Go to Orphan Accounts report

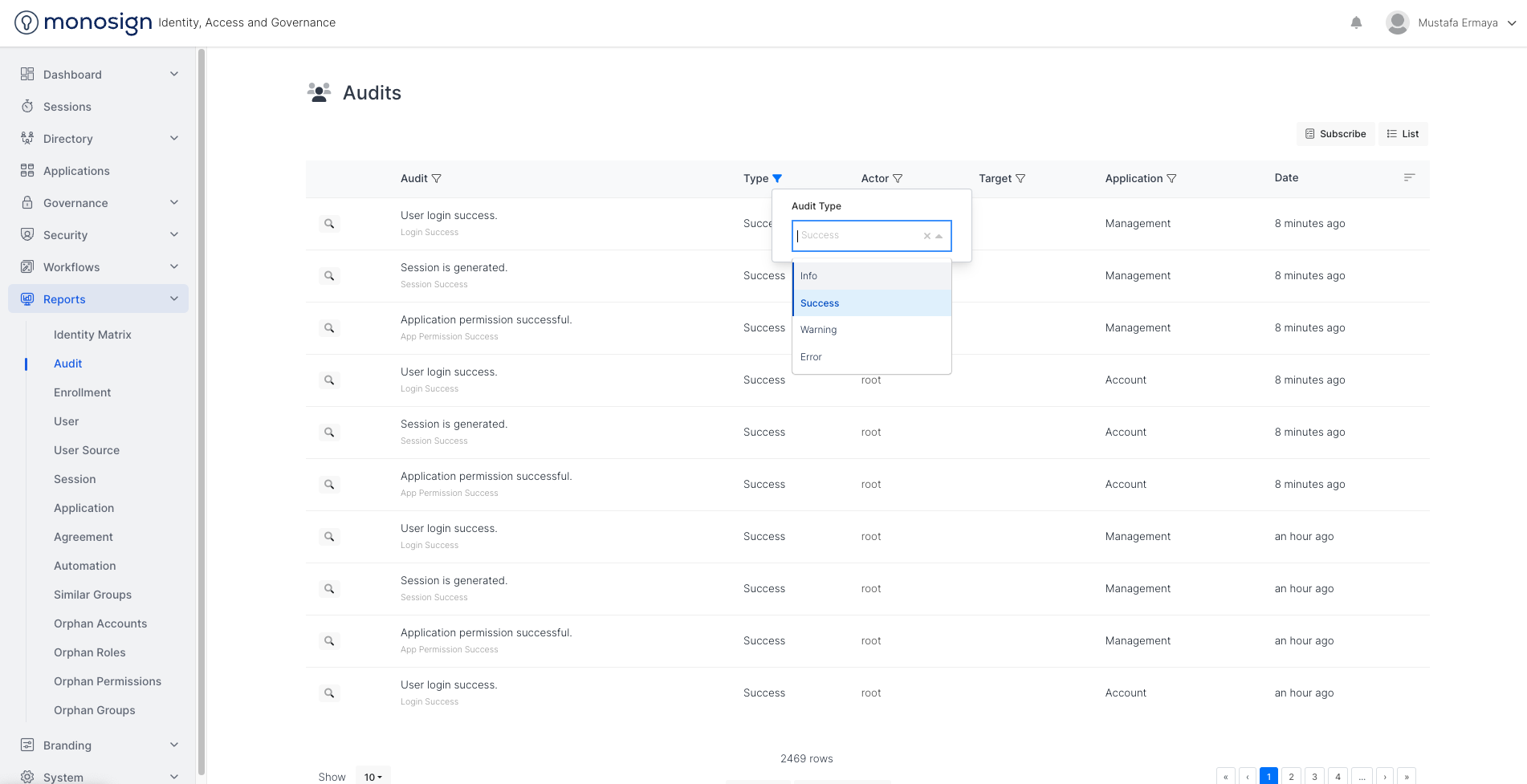click(x=100, y=624)
